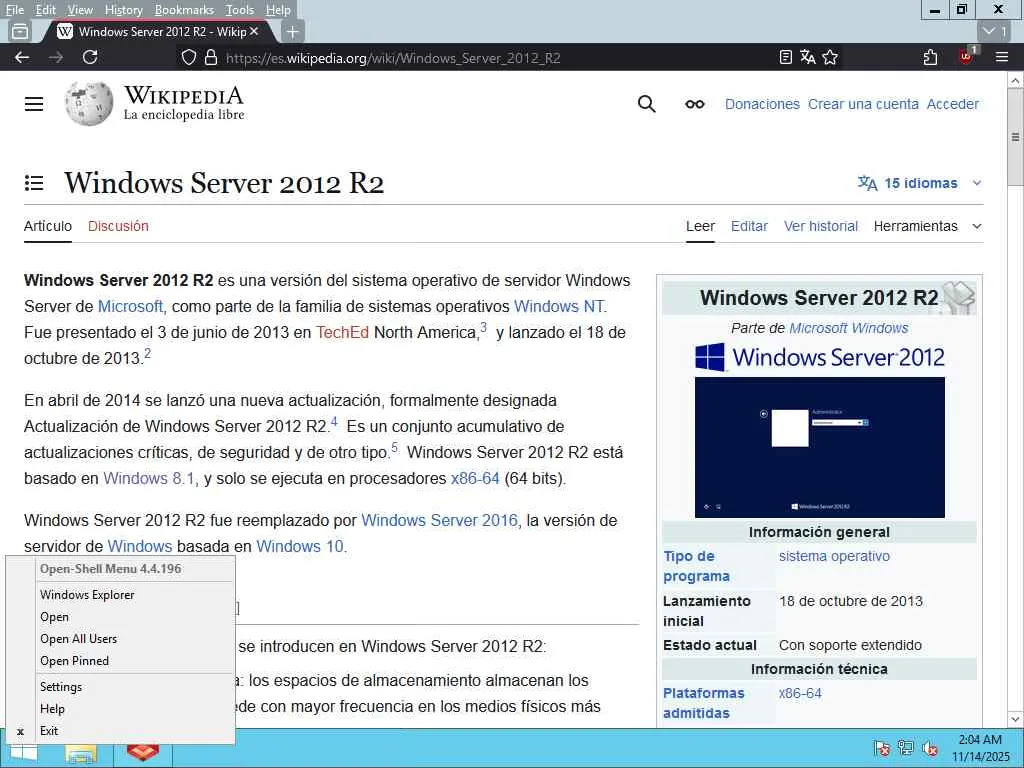The height and width of the screenshot is (768, 1024).
Task: Bookmark this page with the star icon
Action: (830, 57)
